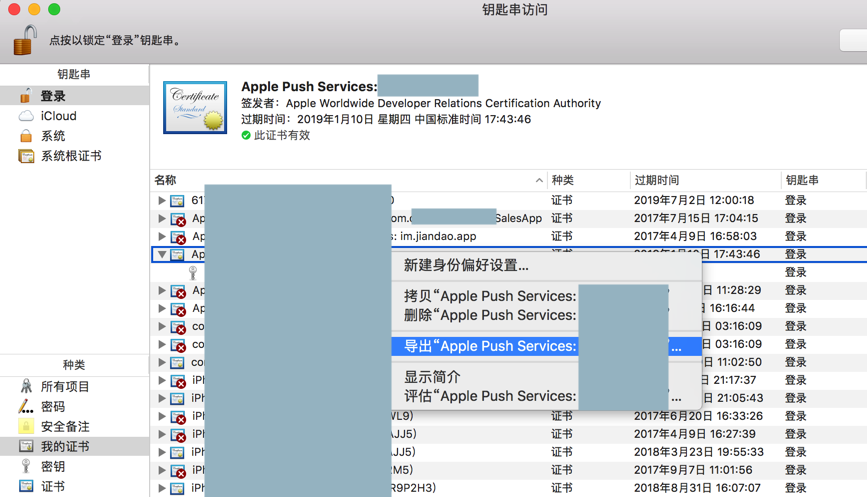
Task: Show the 证书 category
Action: click(74, 486)
